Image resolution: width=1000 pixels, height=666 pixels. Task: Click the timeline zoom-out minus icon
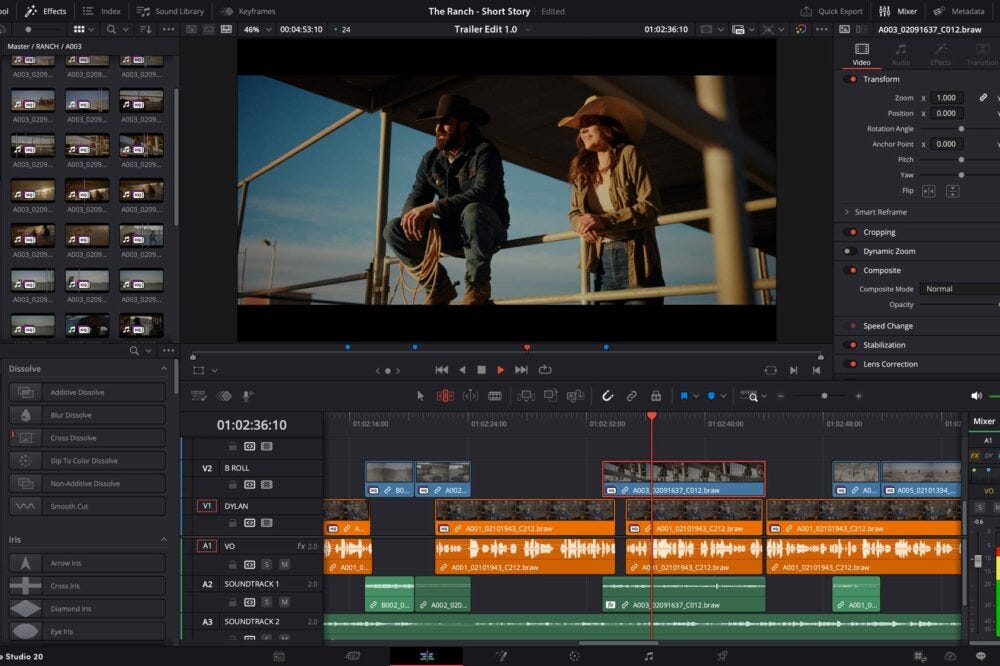781,396
